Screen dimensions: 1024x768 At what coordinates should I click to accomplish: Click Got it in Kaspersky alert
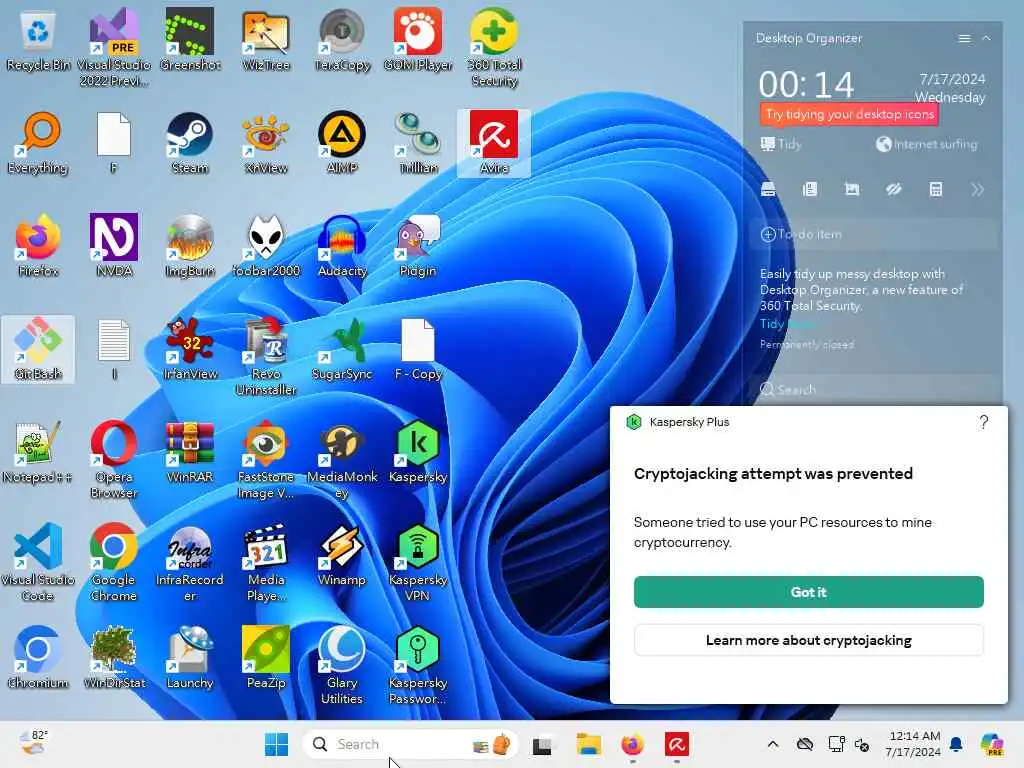pos(808,592)
